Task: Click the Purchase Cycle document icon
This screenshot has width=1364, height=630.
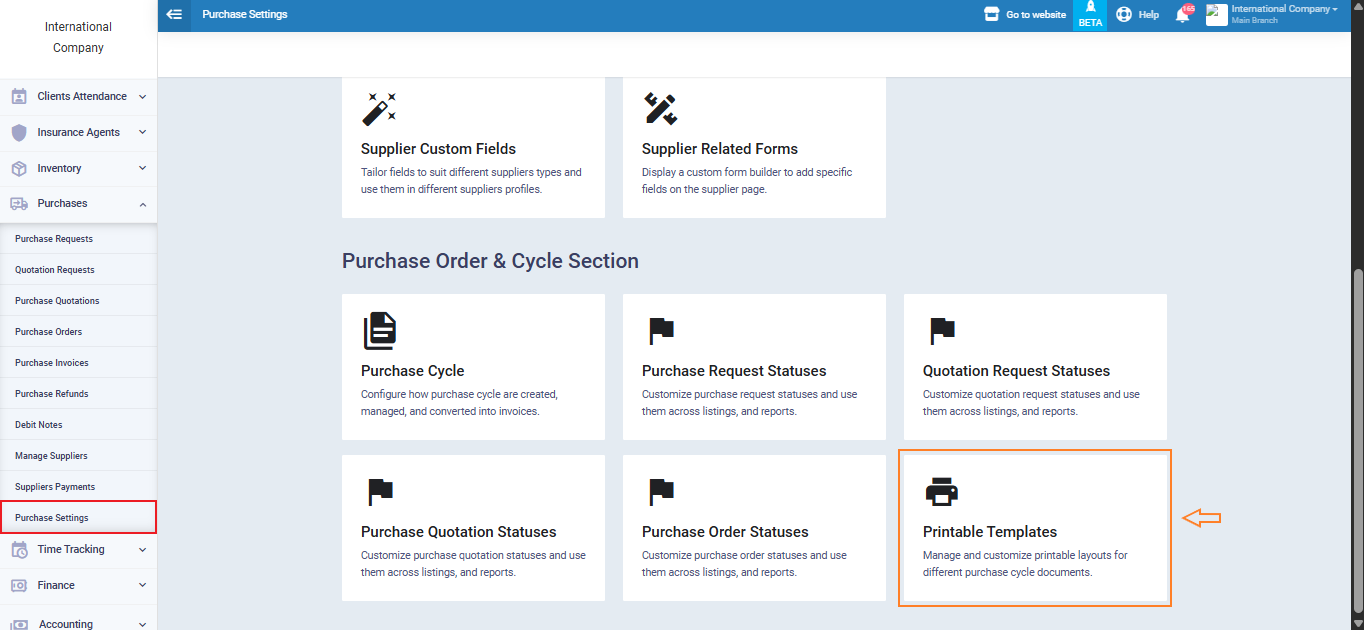Action: [x=379, y=330]
